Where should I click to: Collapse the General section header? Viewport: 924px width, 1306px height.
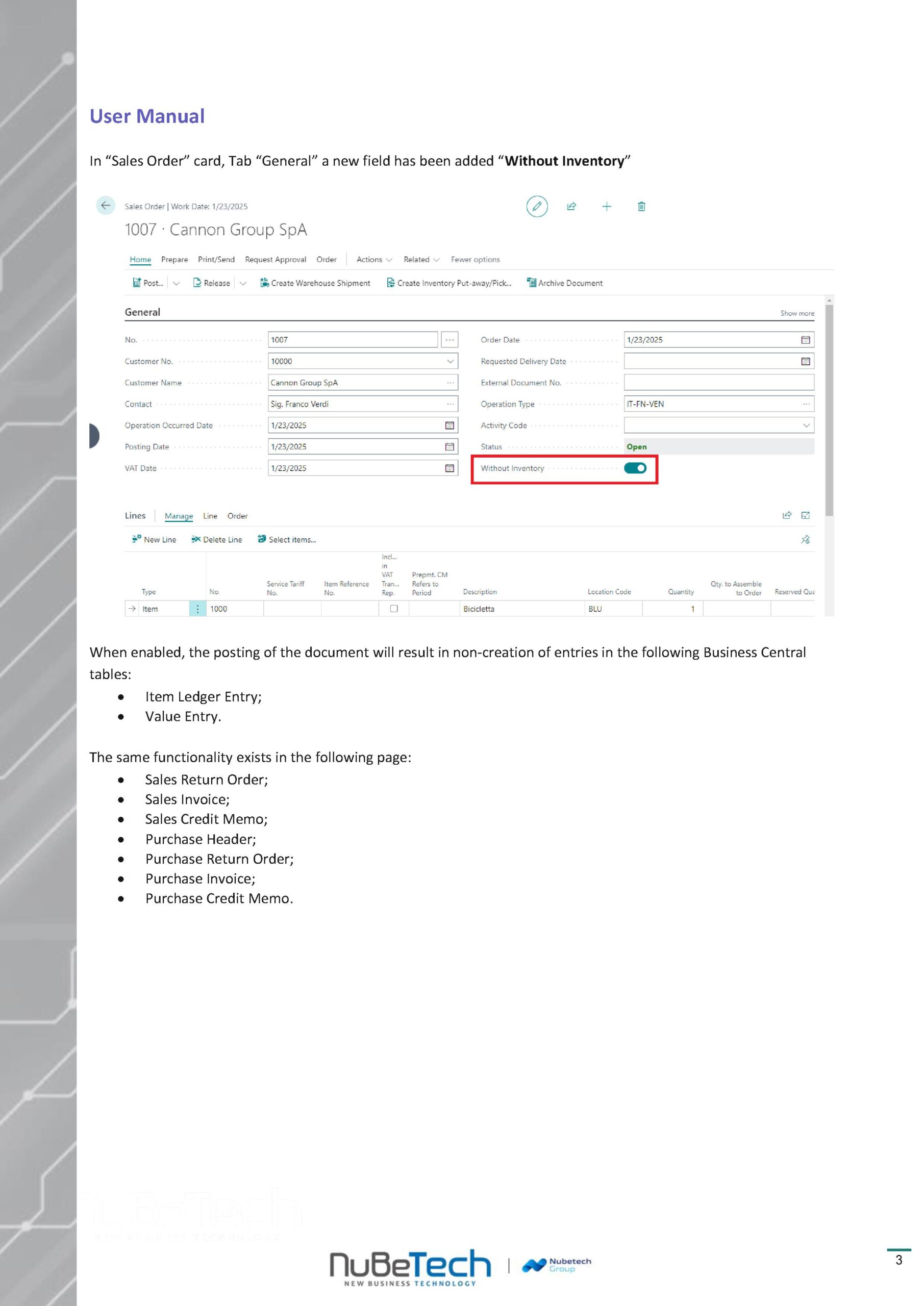coord(142,312)
